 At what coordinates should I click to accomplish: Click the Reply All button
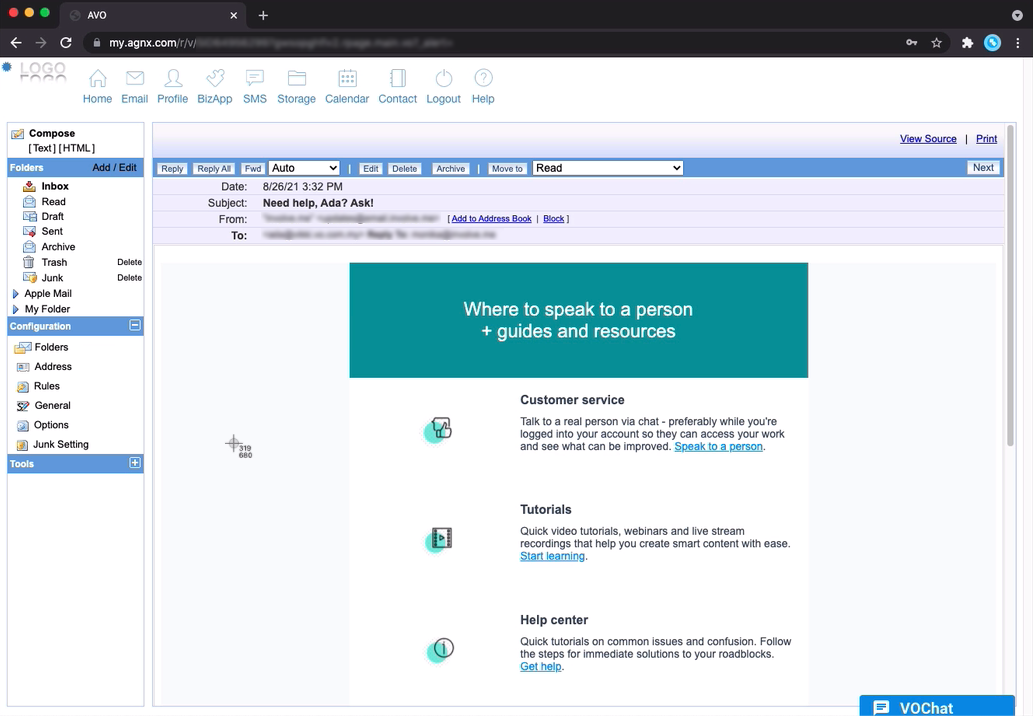[x=213, y=169]
